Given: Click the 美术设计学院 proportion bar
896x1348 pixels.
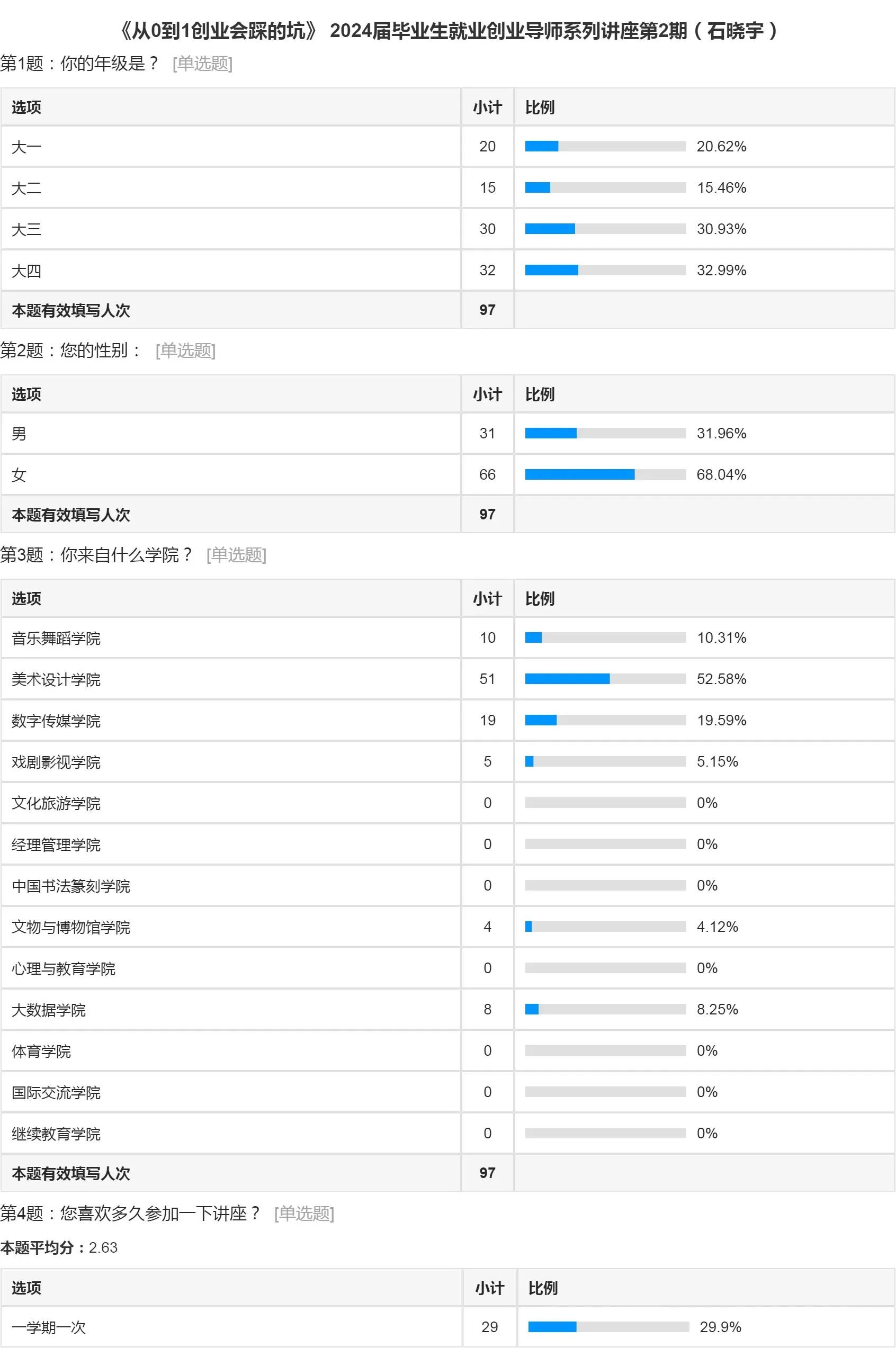Looking at the screenshot, I should pyautogui.click(x=605, y=679).
